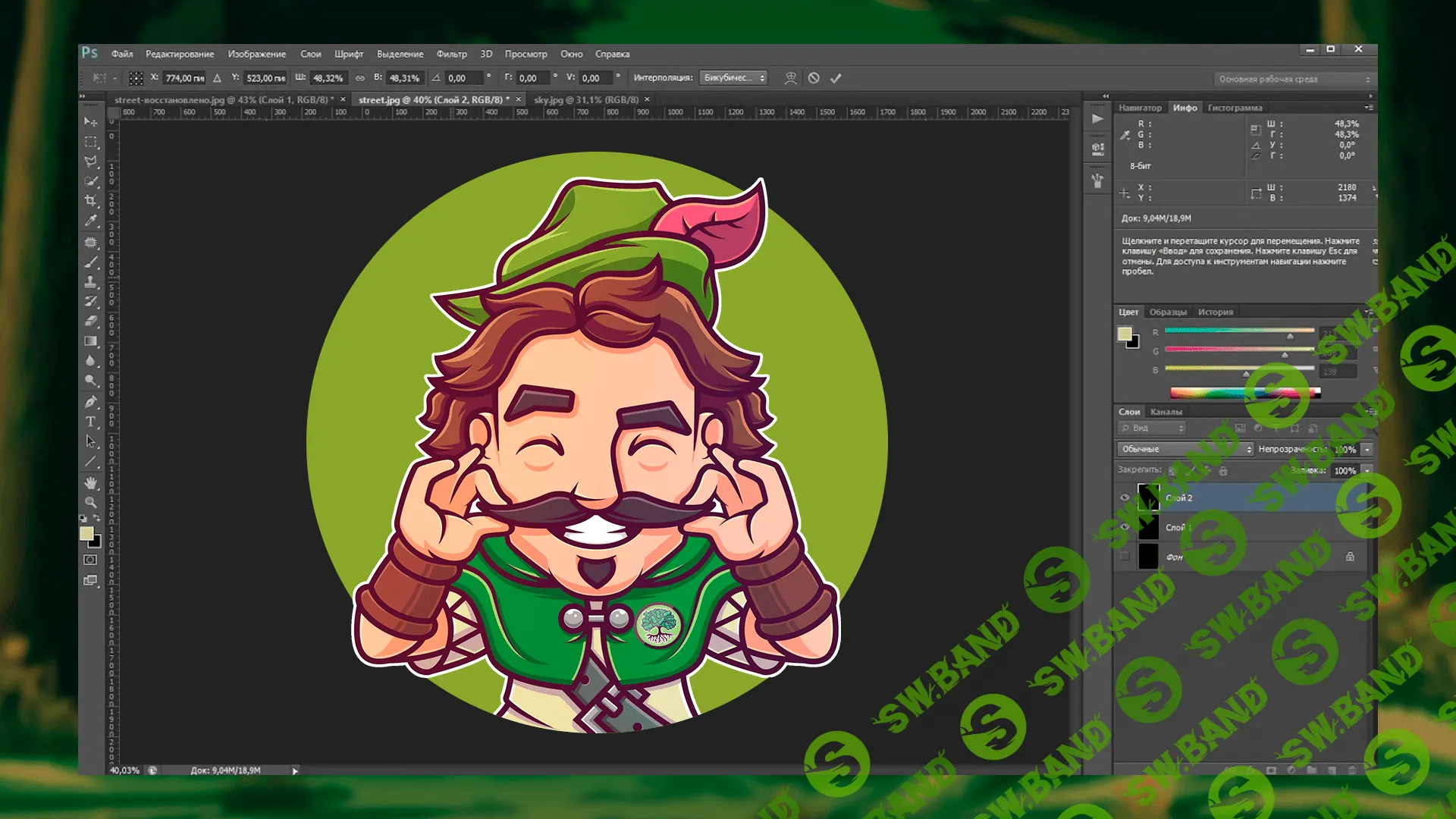This screenshot has width=1456, height=819.
Task: Toggle warp mode icon in options bar
Action: (x=790, y=78)
